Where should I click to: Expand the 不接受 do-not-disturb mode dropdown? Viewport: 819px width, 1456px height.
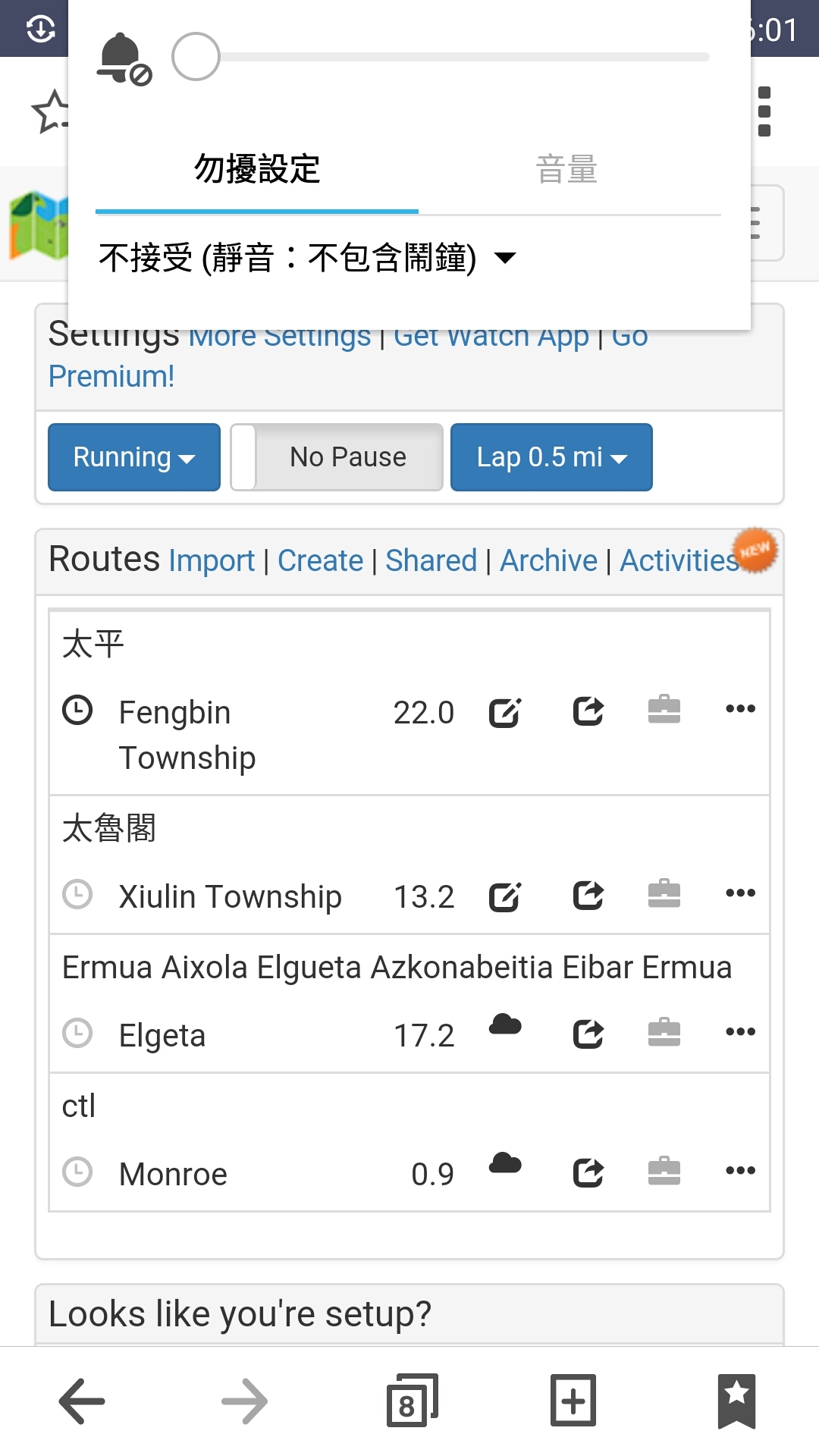pyautogui.click(x=307, y=258)
